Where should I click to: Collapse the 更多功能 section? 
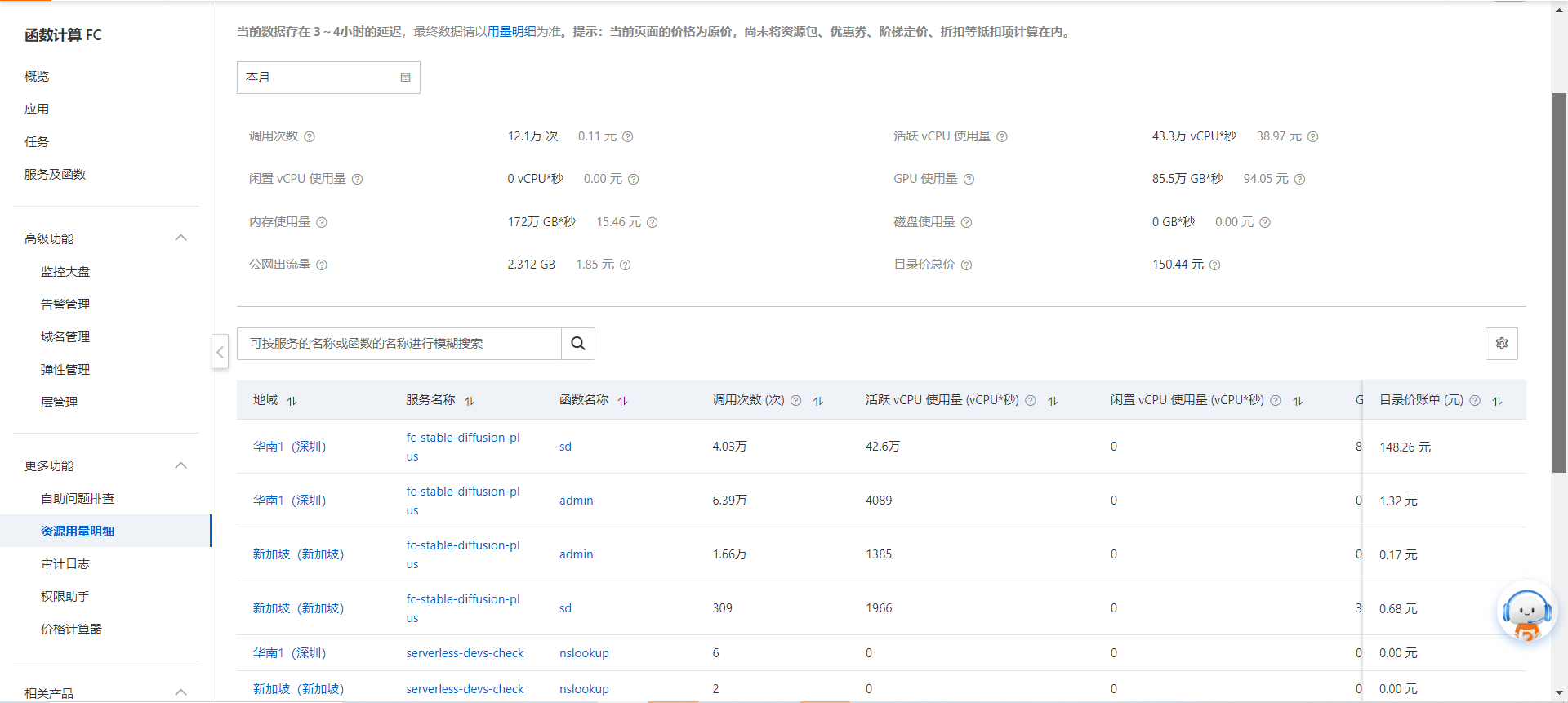[x=181, y=465]
